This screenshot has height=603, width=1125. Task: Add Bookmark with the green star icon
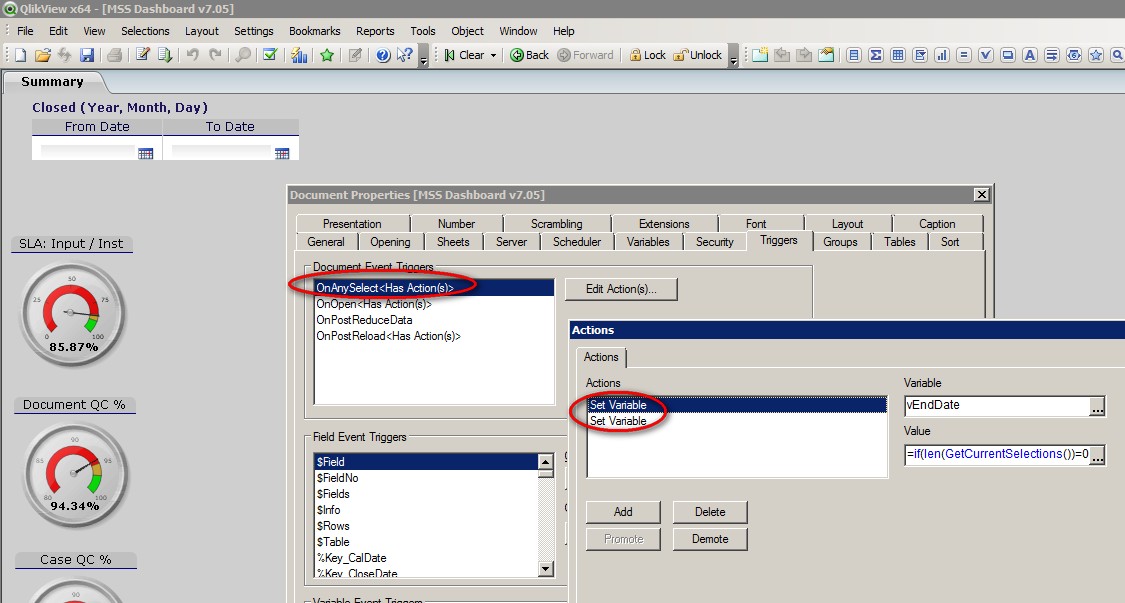[326, 55]
